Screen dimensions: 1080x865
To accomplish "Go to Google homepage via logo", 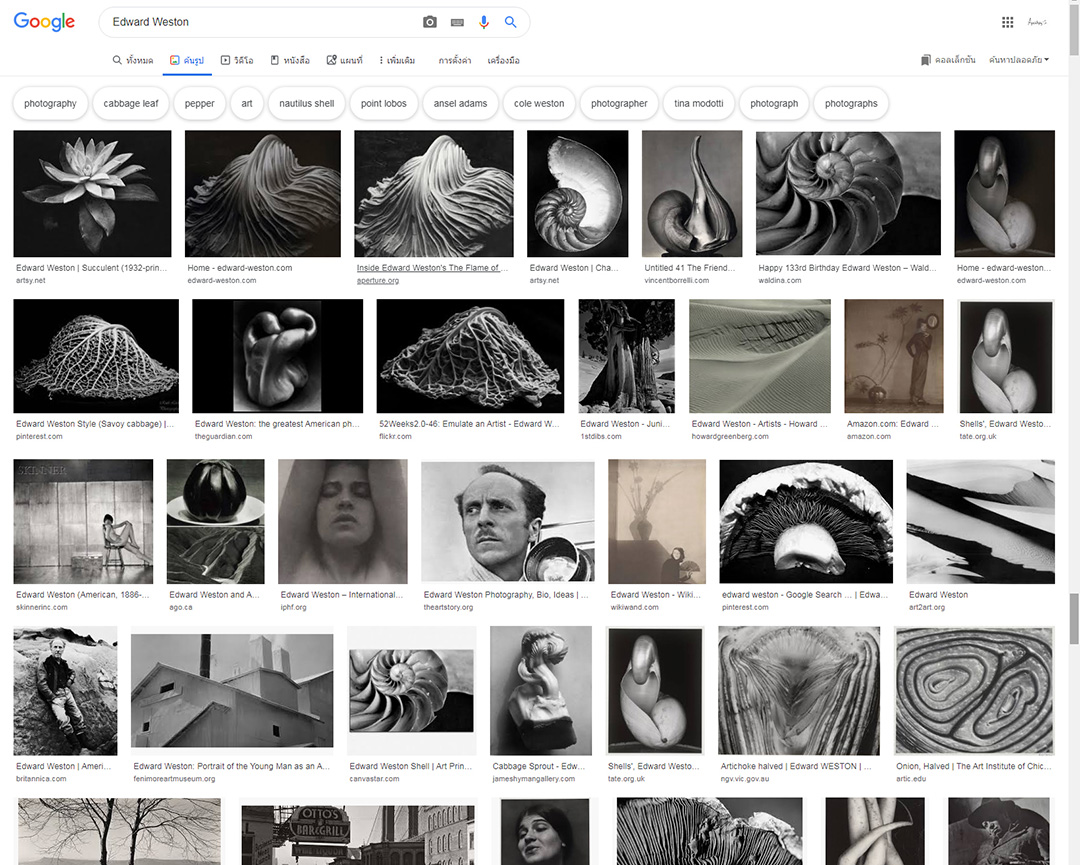I will click(x=44, y=22).
